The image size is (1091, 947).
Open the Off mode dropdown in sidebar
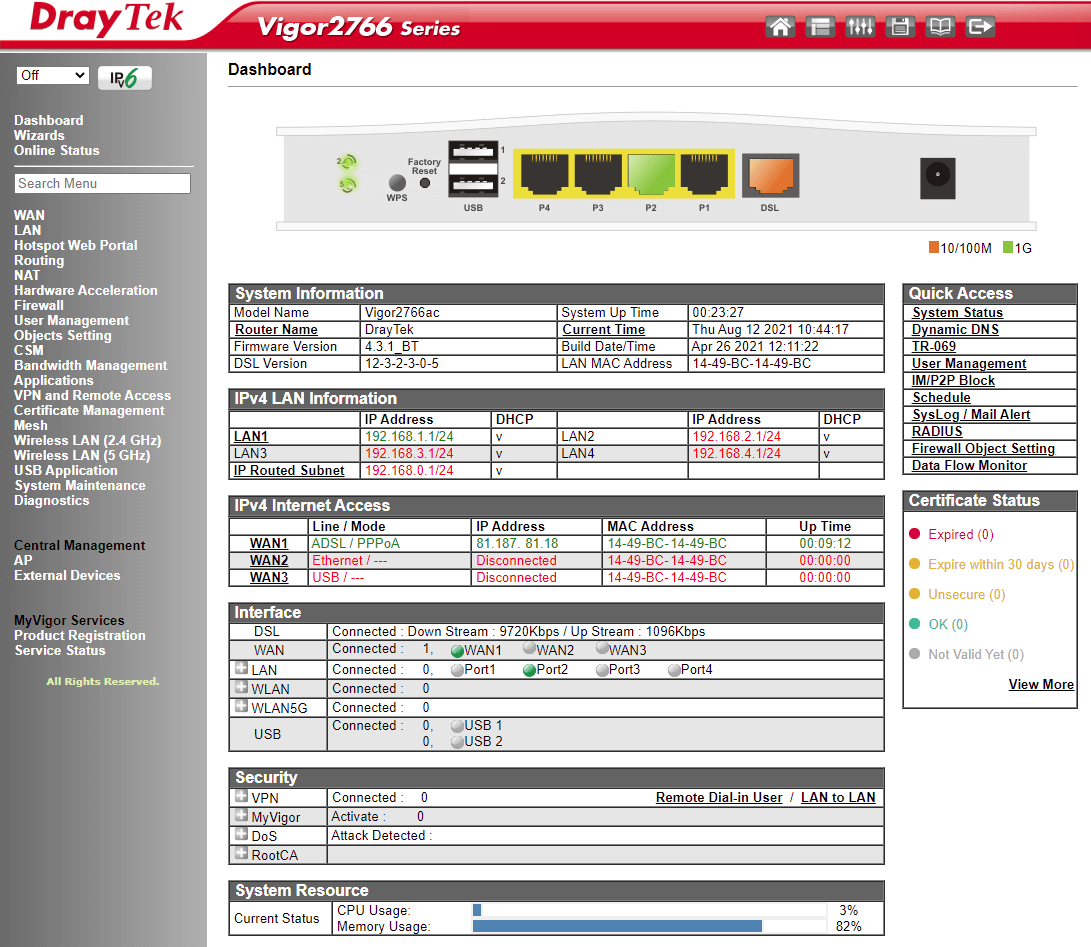(x=52, y=75)
